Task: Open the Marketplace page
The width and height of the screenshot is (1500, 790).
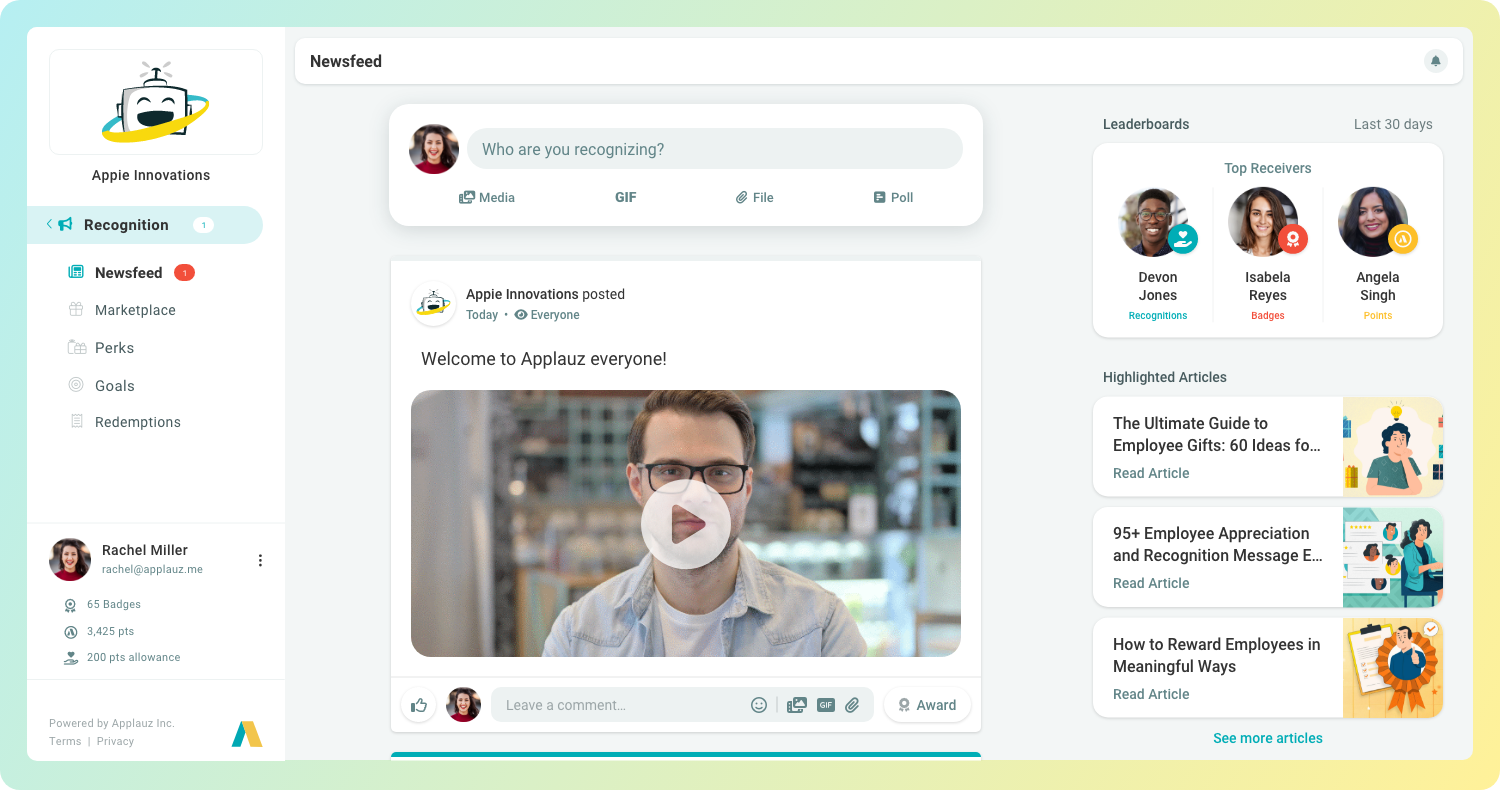Action: pyautogui.click(x=133, y=310)
